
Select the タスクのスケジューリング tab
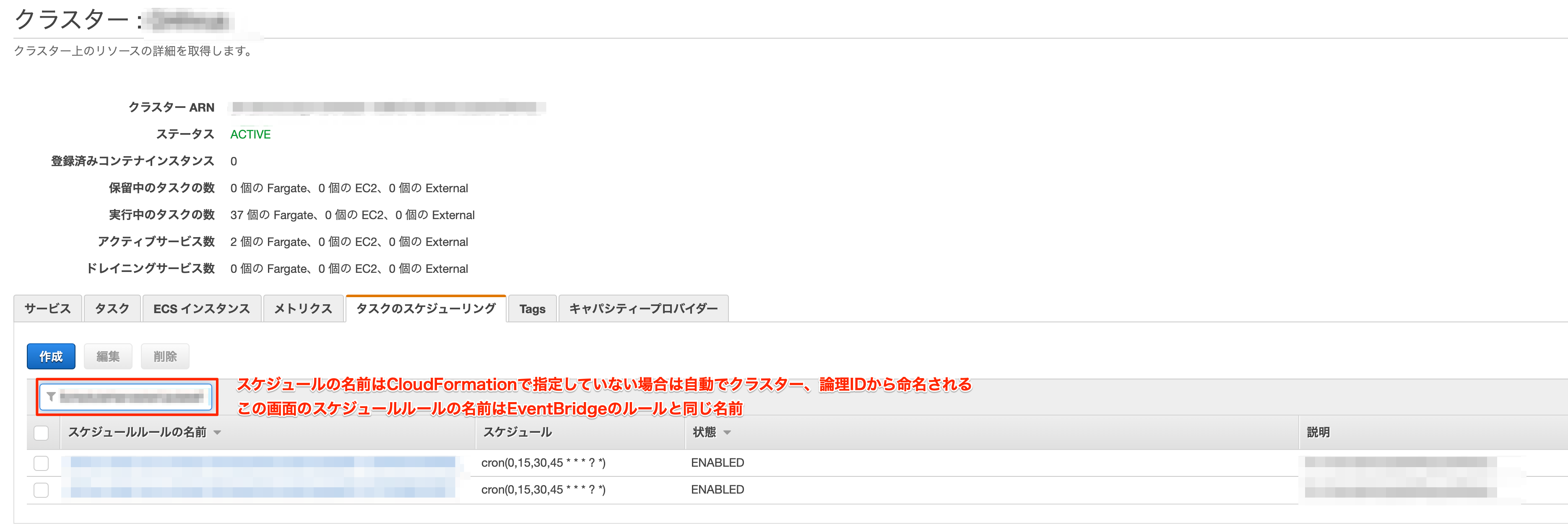426,308
